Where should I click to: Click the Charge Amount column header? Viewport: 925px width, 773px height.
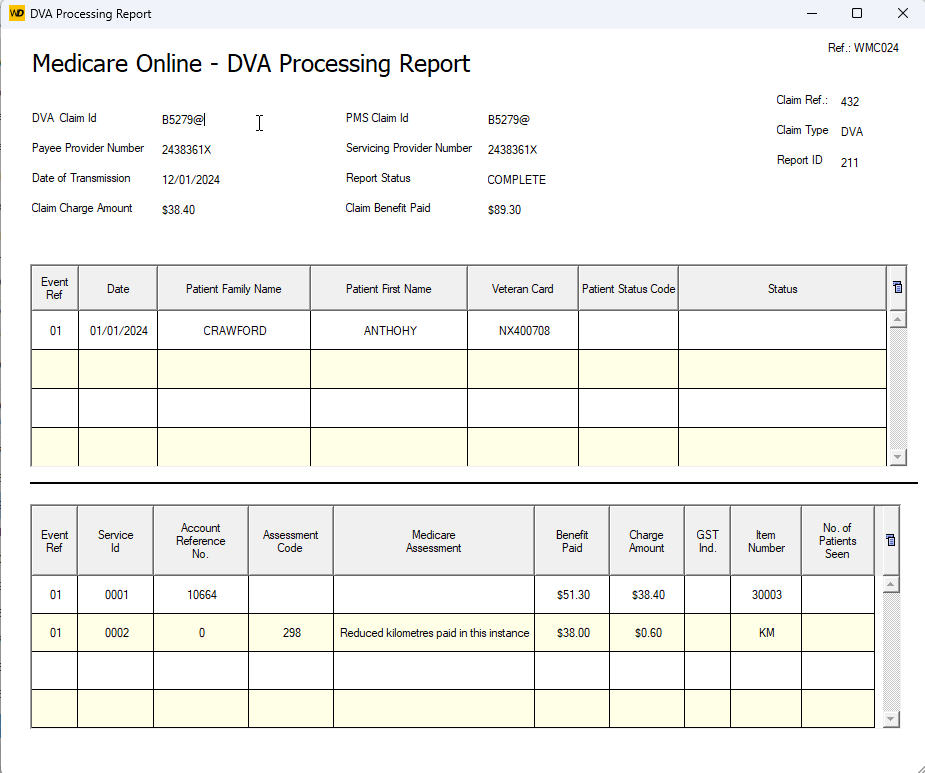click(x=647, y=541)
